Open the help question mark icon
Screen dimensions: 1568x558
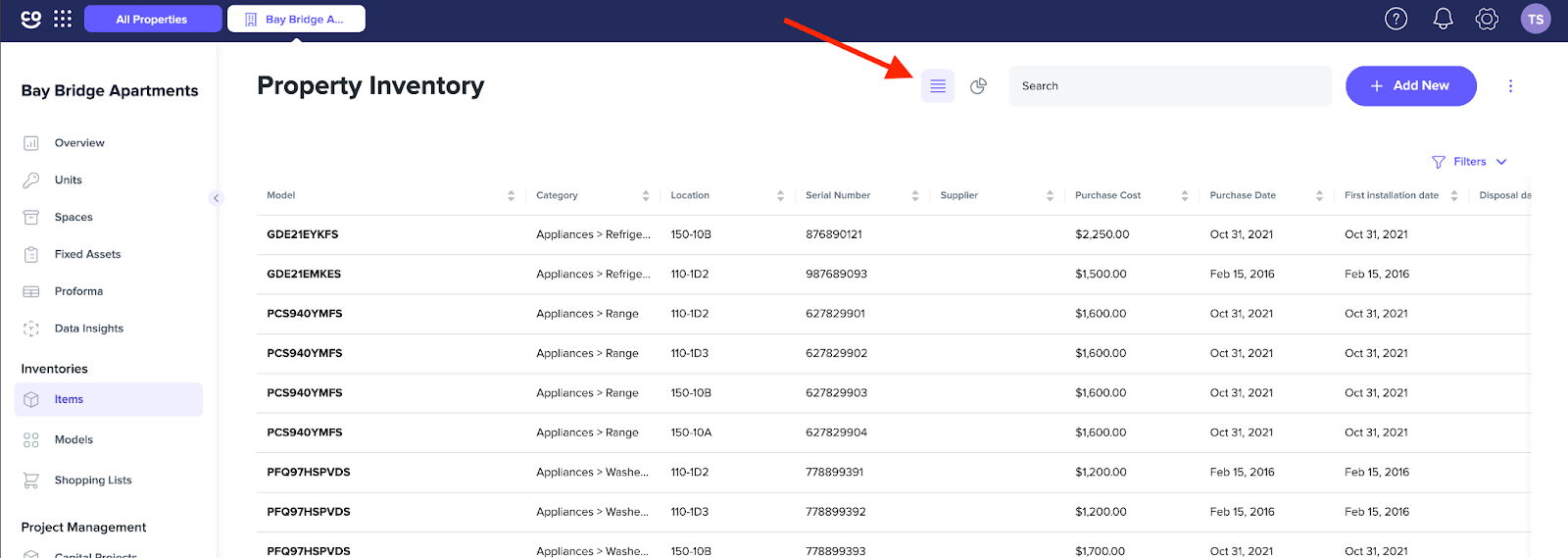coord(1396,19)
